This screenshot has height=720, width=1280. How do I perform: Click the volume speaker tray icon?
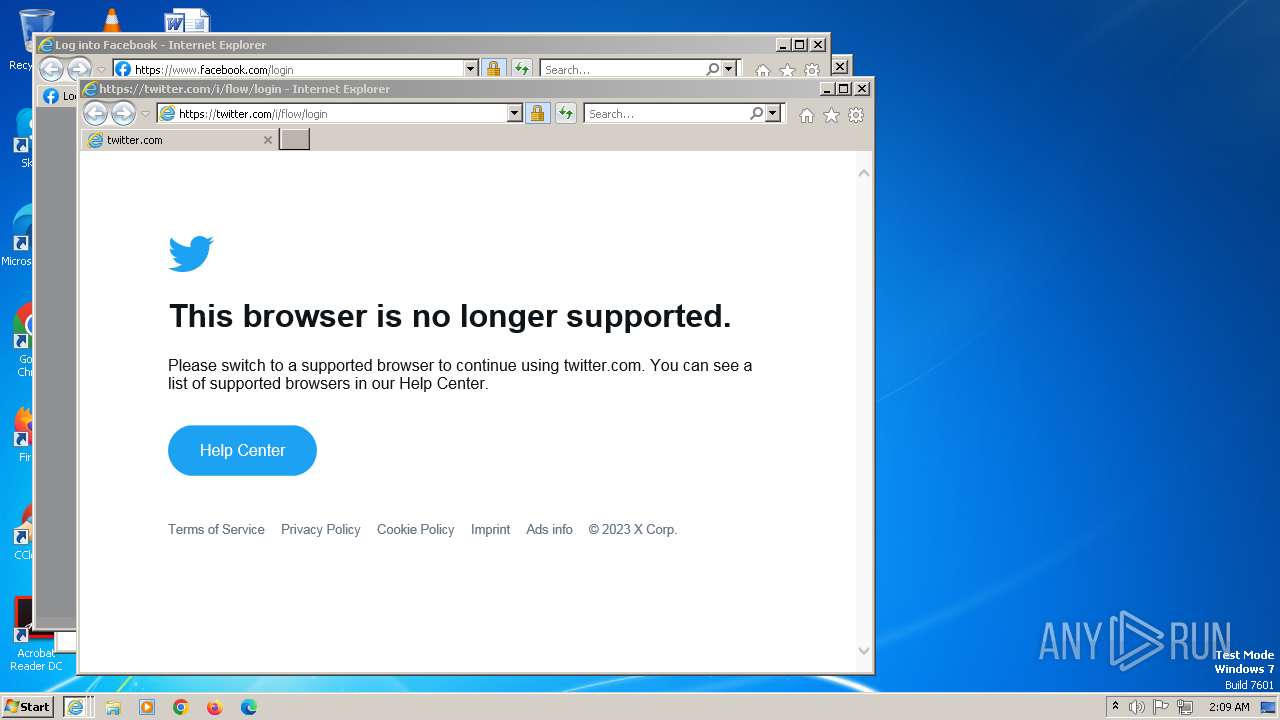coord(1137,707)
